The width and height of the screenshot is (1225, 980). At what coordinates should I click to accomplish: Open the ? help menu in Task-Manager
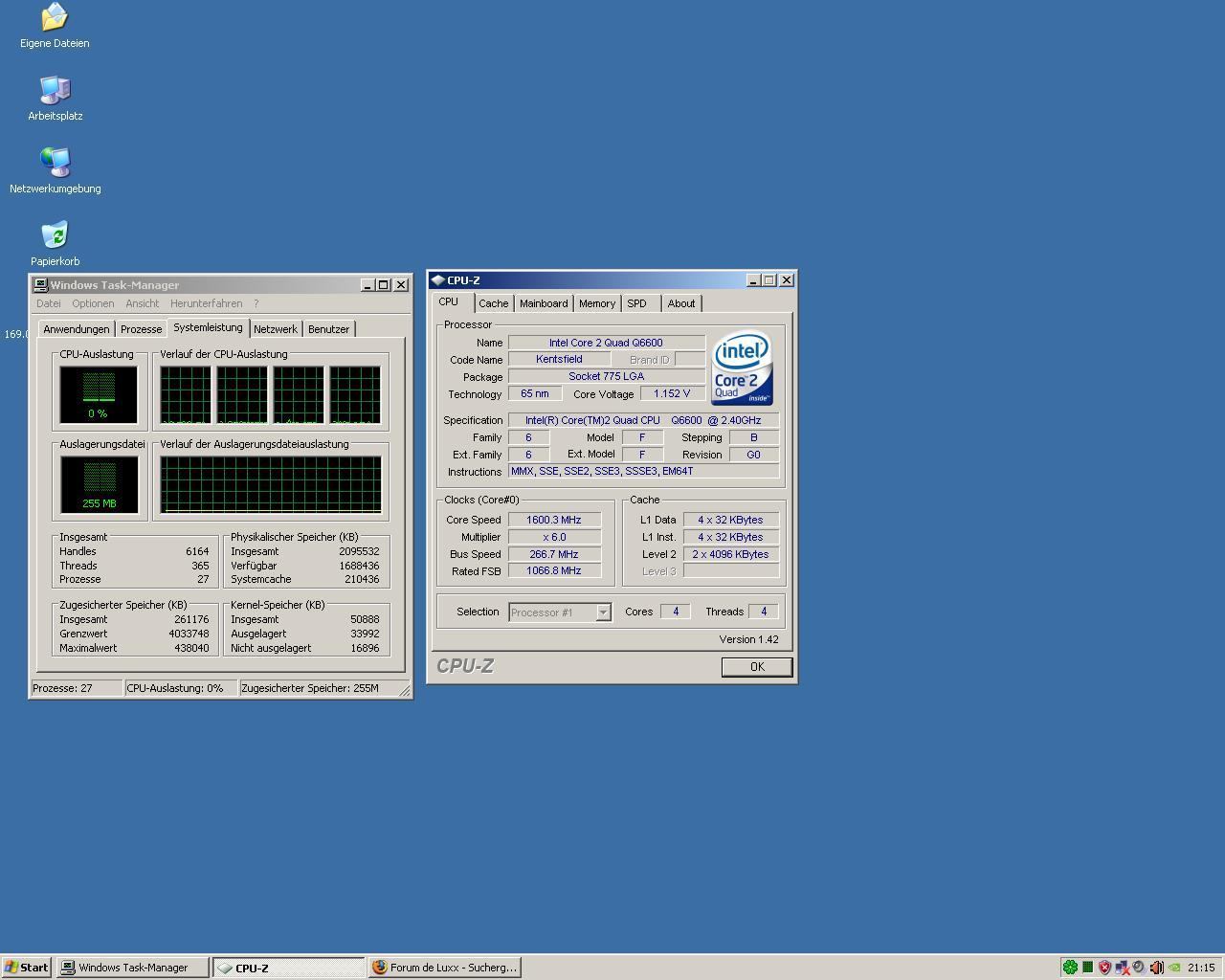click(256, 303)
